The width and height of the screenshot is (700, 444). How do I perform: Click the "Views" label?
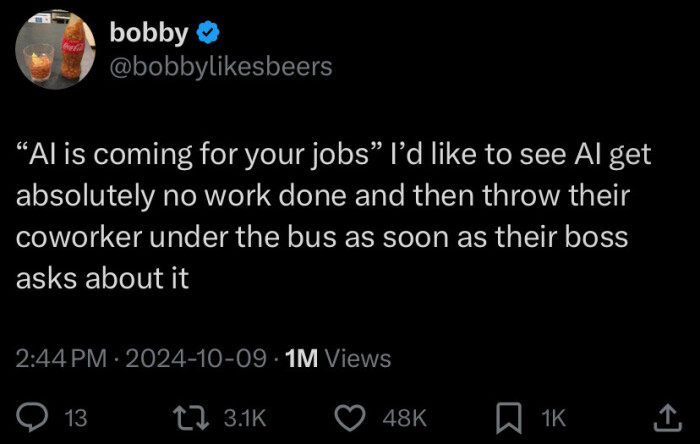tap(359, 358)
